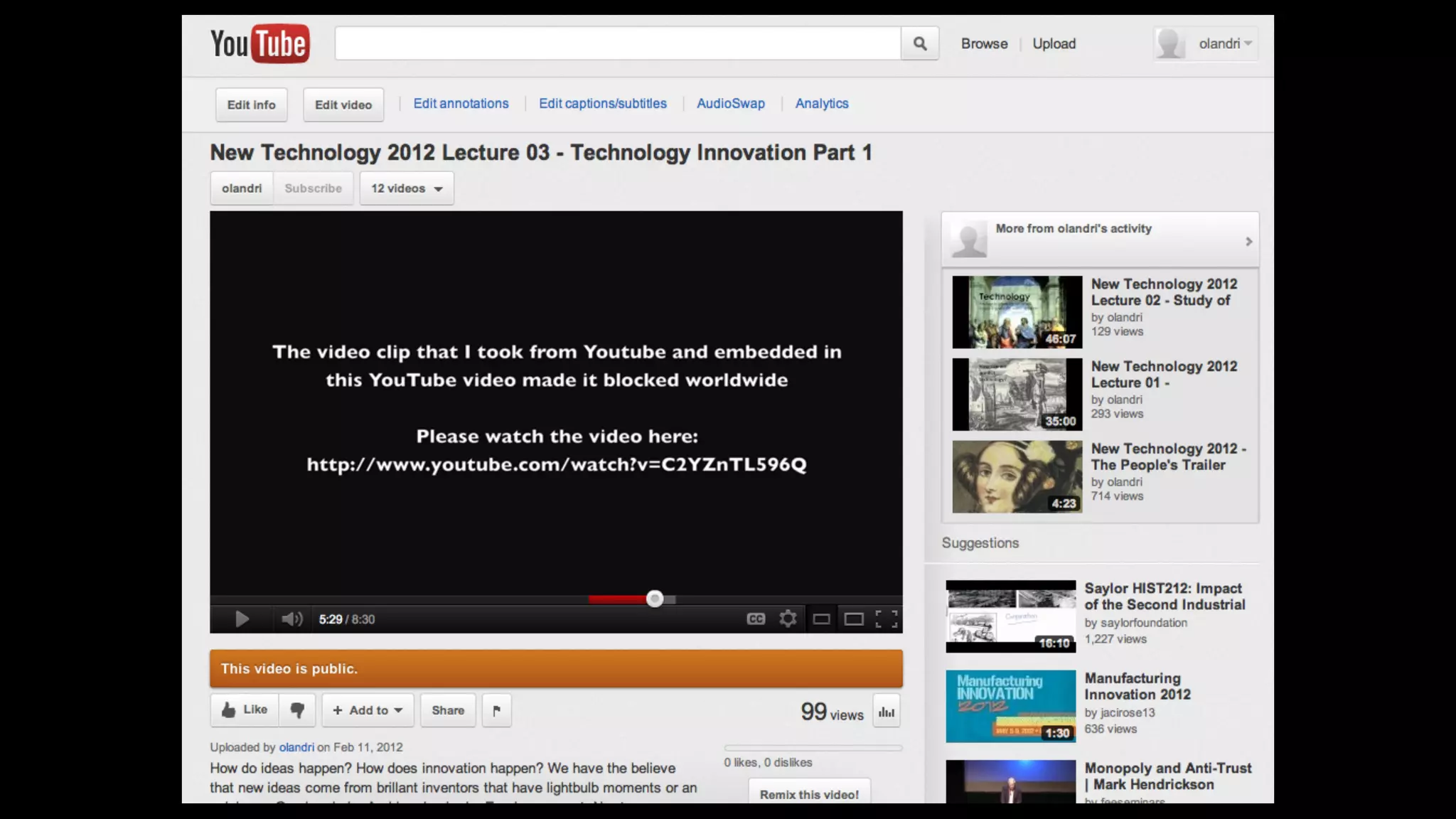
Task: Show video statistics bar chart icon
Action: click(887, 712)
